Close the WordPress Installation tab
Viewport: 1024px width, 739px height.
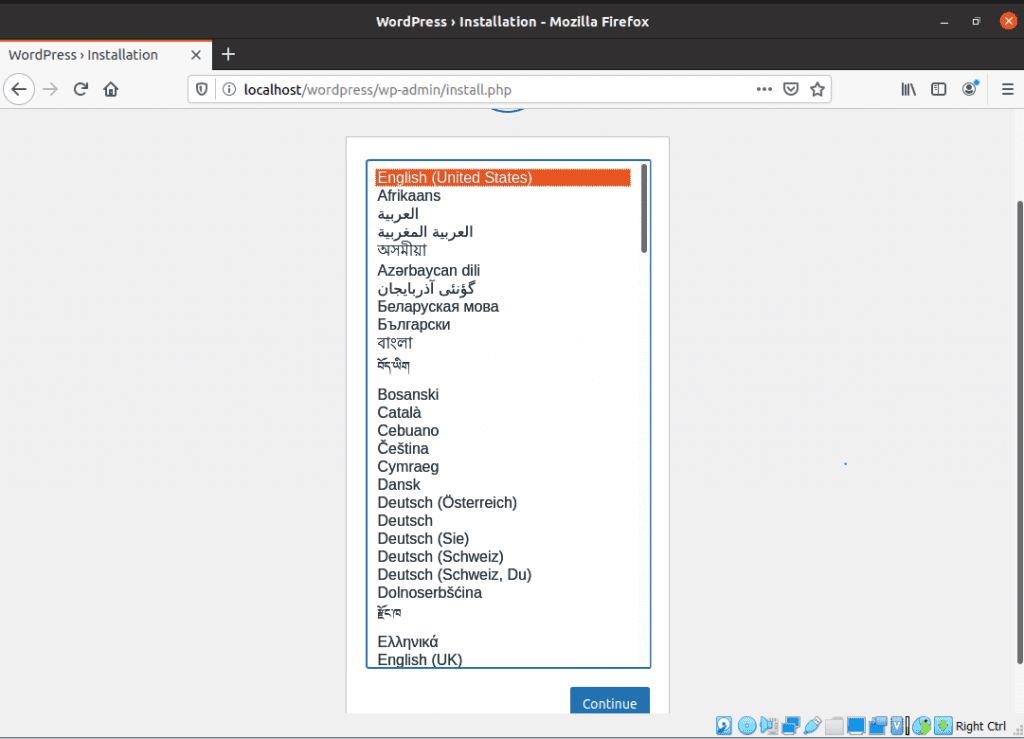196,55
